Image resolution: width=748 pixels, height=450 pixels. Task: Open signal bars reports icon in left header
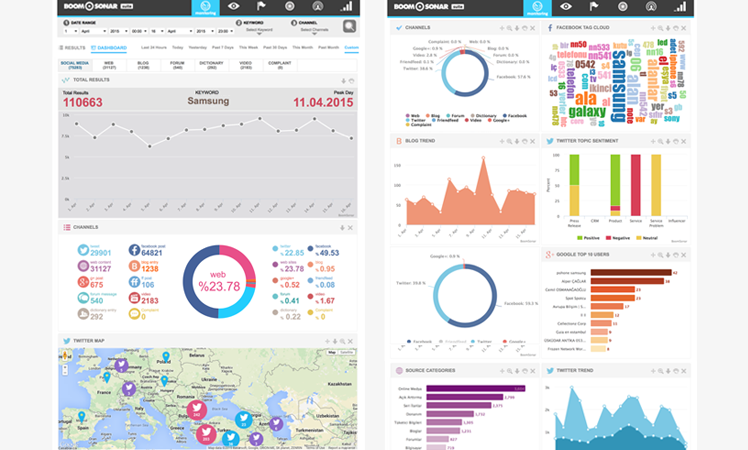click(346, 6)
